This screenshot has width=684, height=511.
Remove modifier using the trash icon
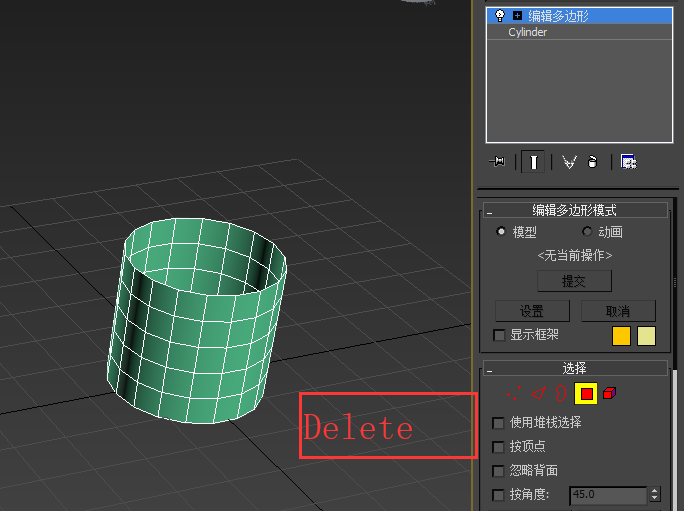click(593, 161)
